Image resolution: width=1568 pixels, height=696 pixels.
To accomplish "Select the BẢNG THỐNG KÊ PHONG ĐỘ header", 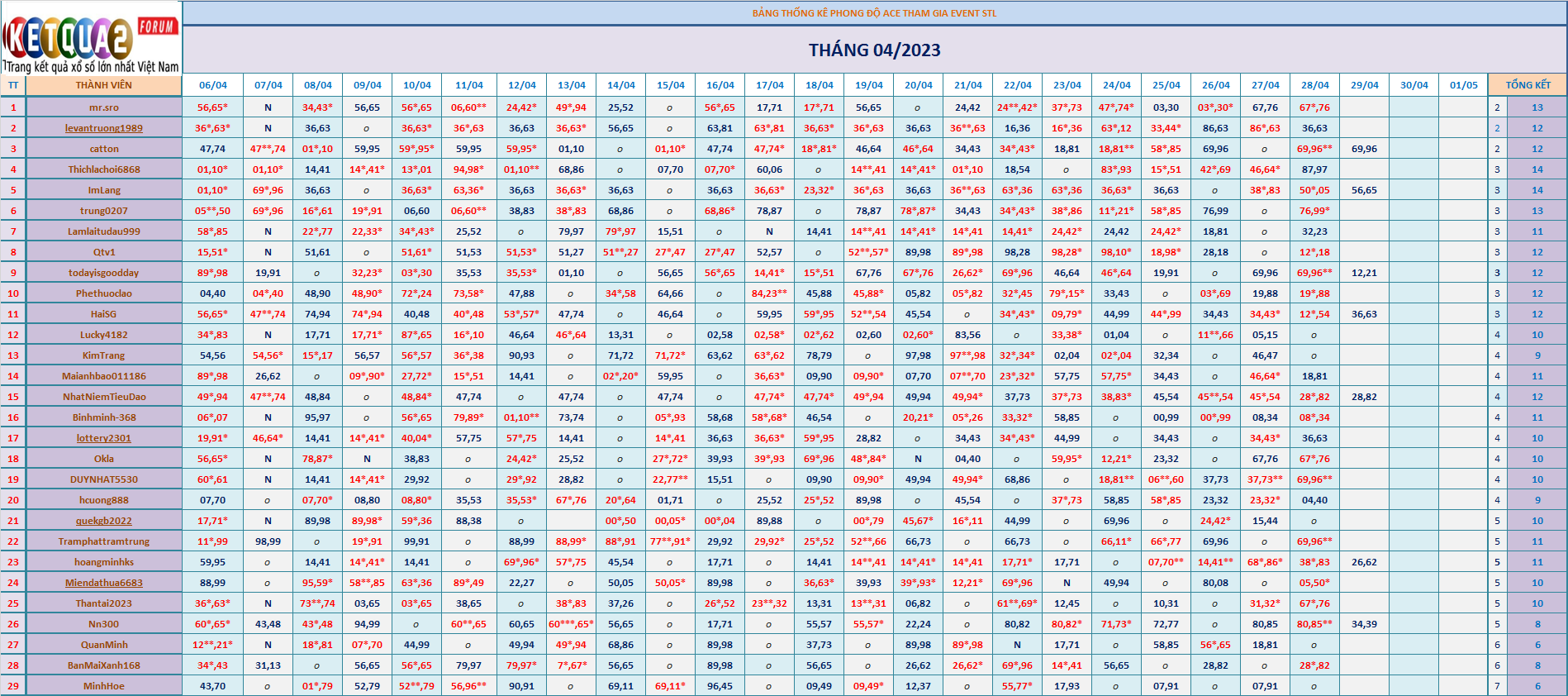I will (x=875, y=13).
